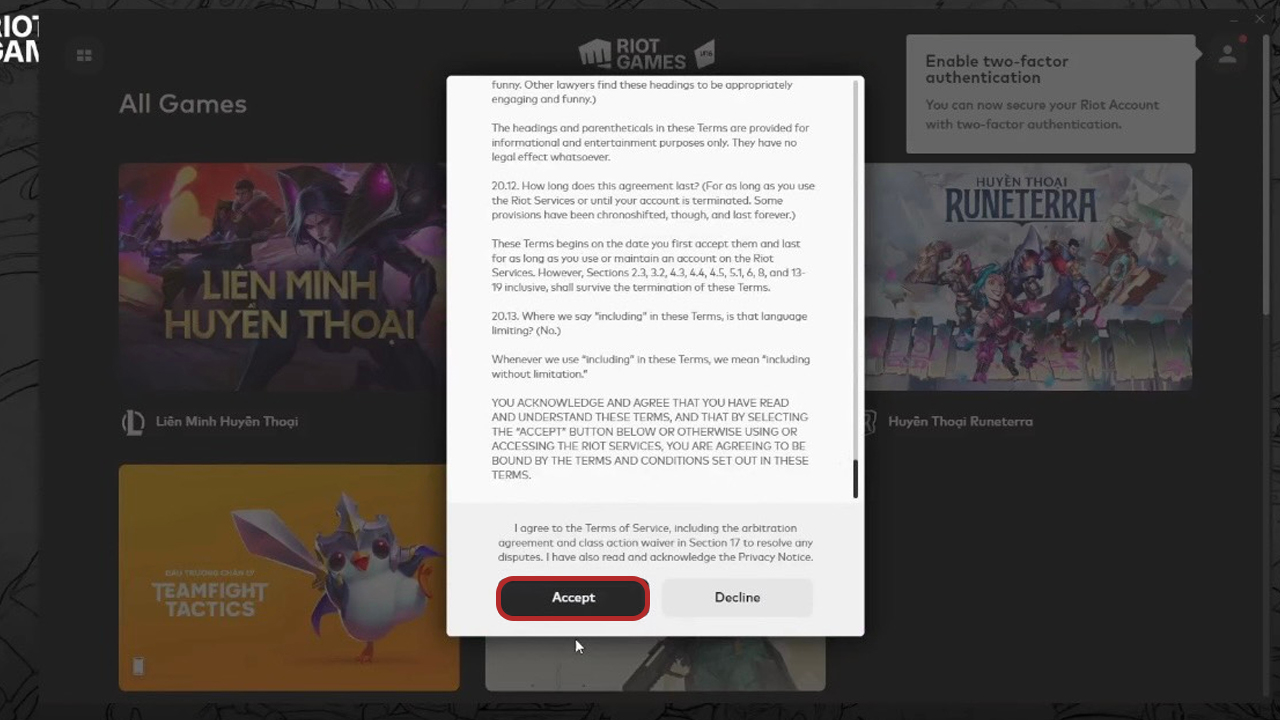Click the mobile device icon on Teamfight Tactics card
Screen dimensions: 1280x720
click(138, 666)
